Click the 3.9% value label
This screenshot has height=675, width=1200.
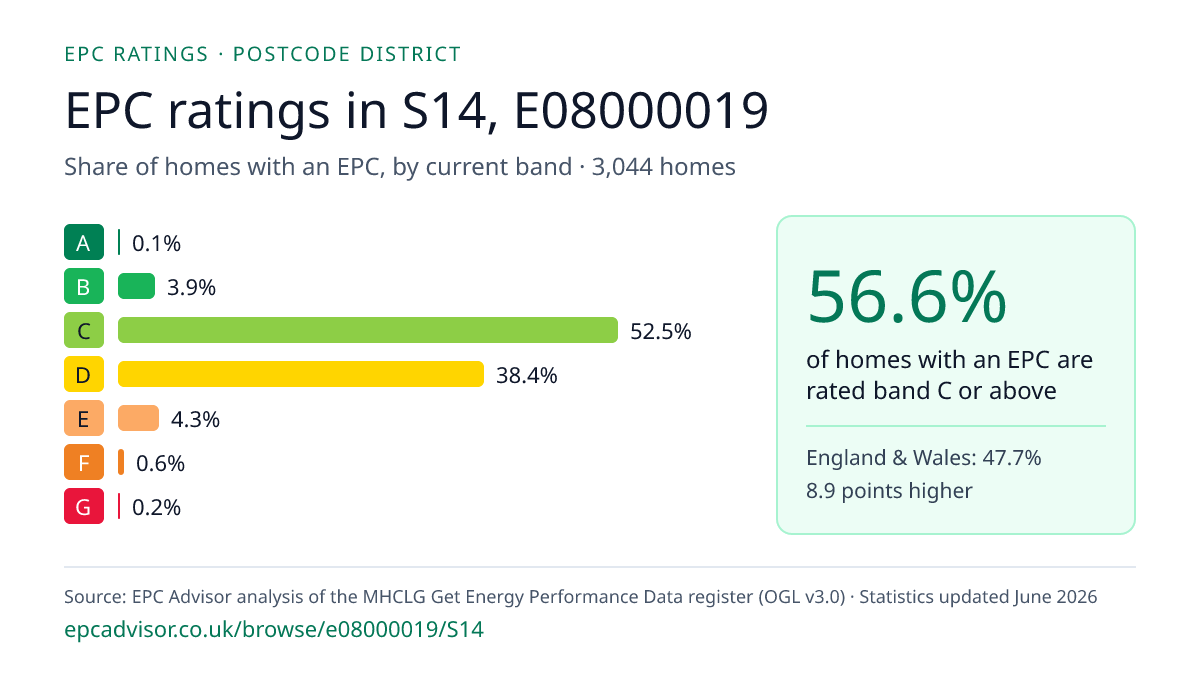[192, 287]
